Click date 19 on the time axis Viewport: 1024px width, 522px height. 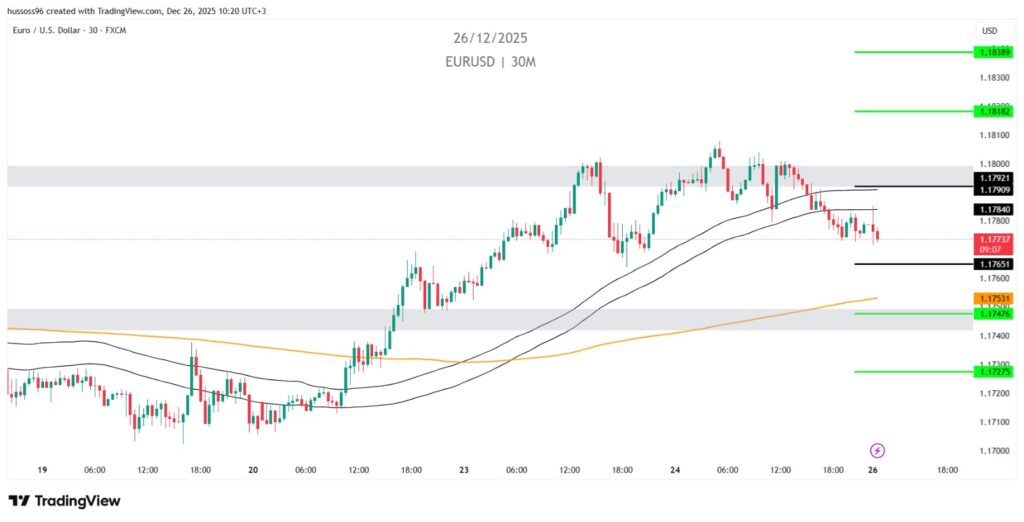coord(42,470)
